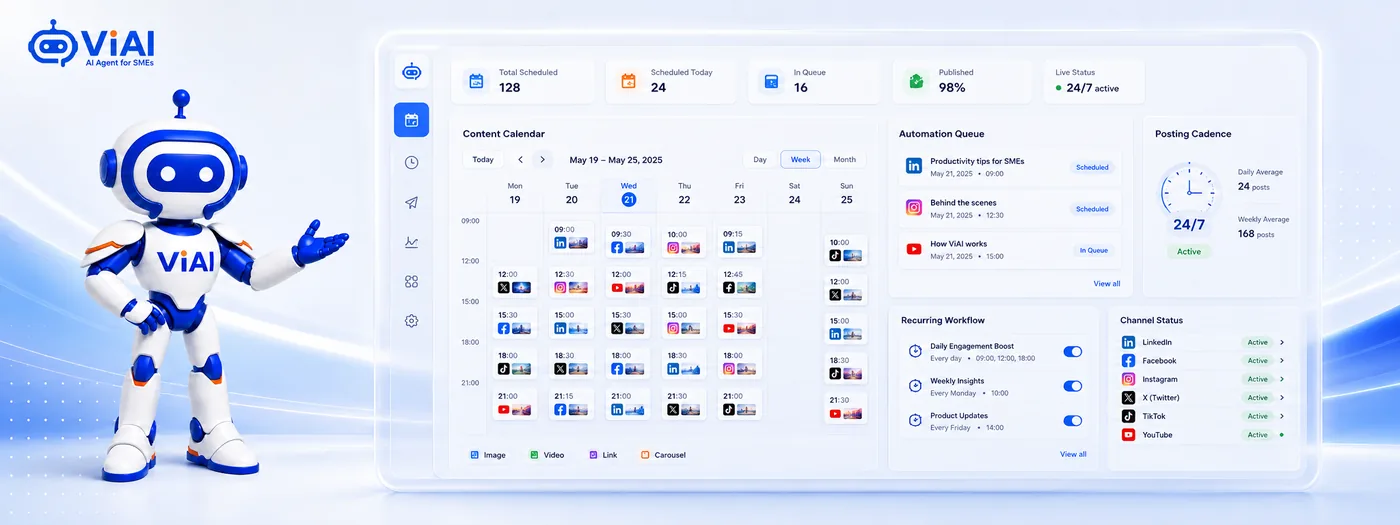The width and height of the screenshot is (1400, 525).
Task: Click TikTok icon in Channel Status
Action: point(1128,416)
